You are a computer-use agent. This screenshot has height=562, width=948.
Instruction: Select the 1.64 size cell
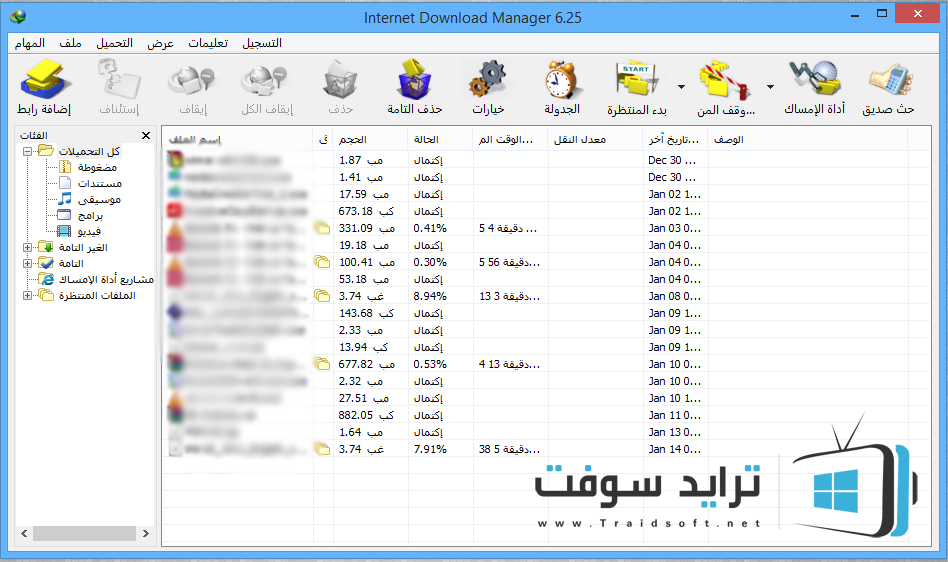(361, 433)
